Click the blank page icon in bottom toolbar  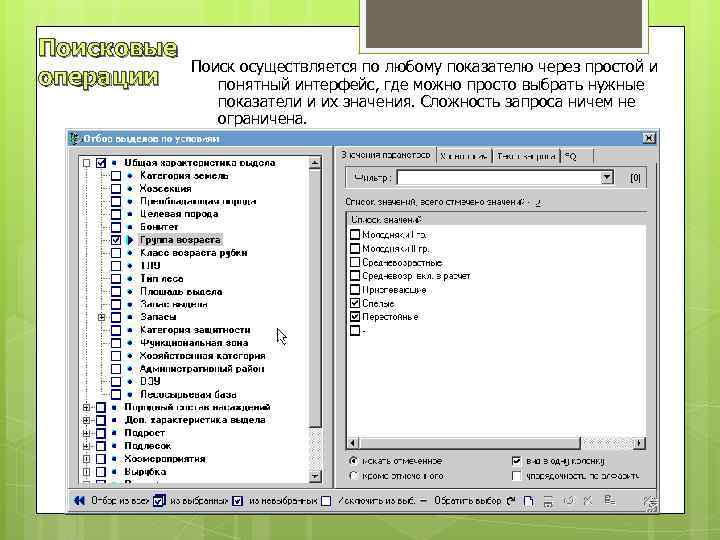point(529,501)
